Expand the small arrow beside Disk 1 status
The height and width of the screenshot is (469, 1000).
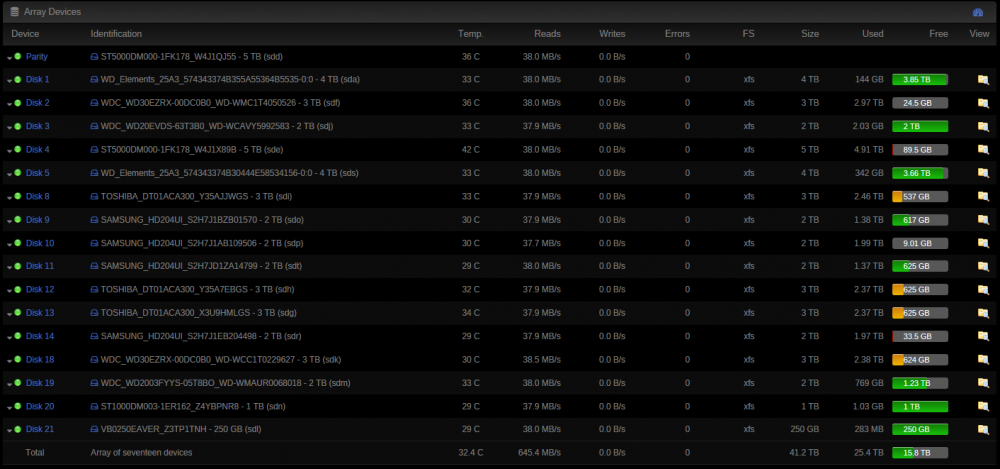click(10, 80)
